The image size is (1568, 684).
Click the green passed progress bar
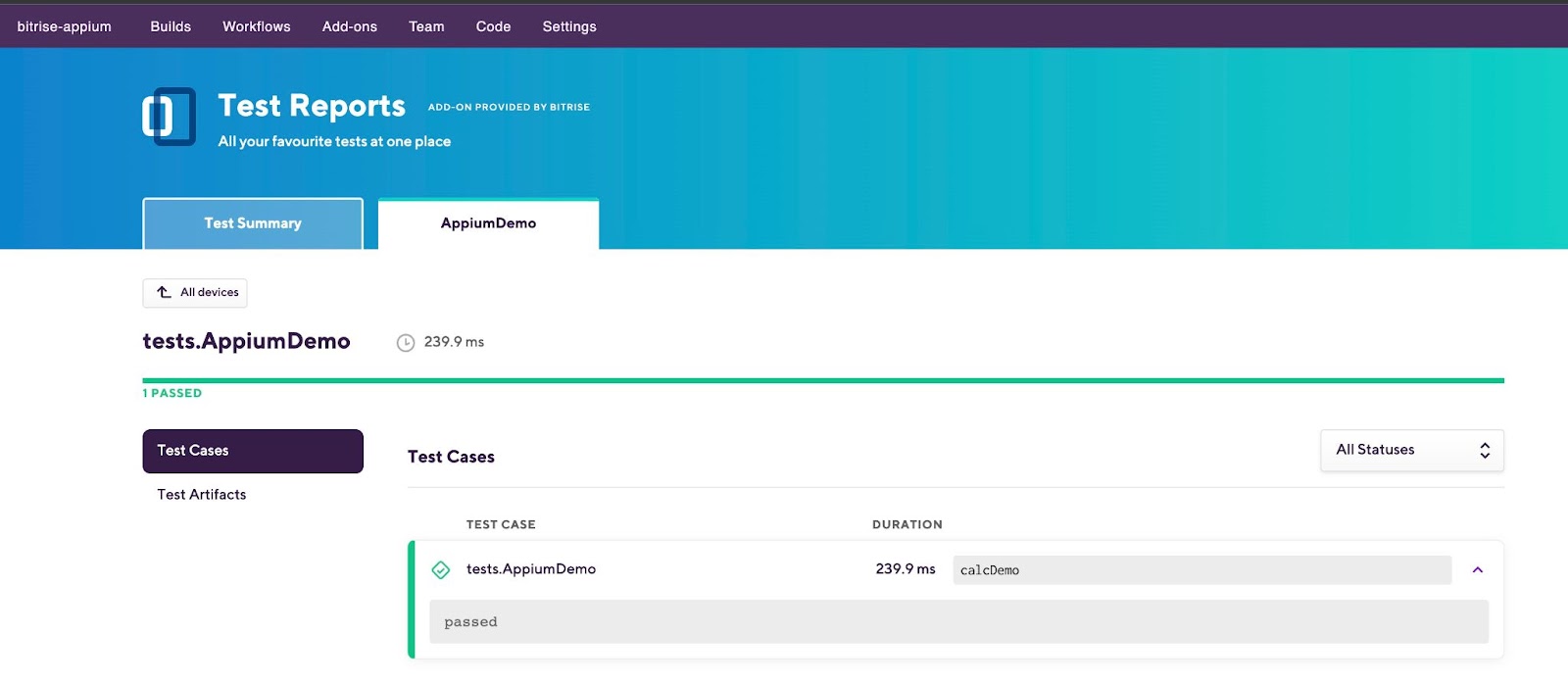823,380
